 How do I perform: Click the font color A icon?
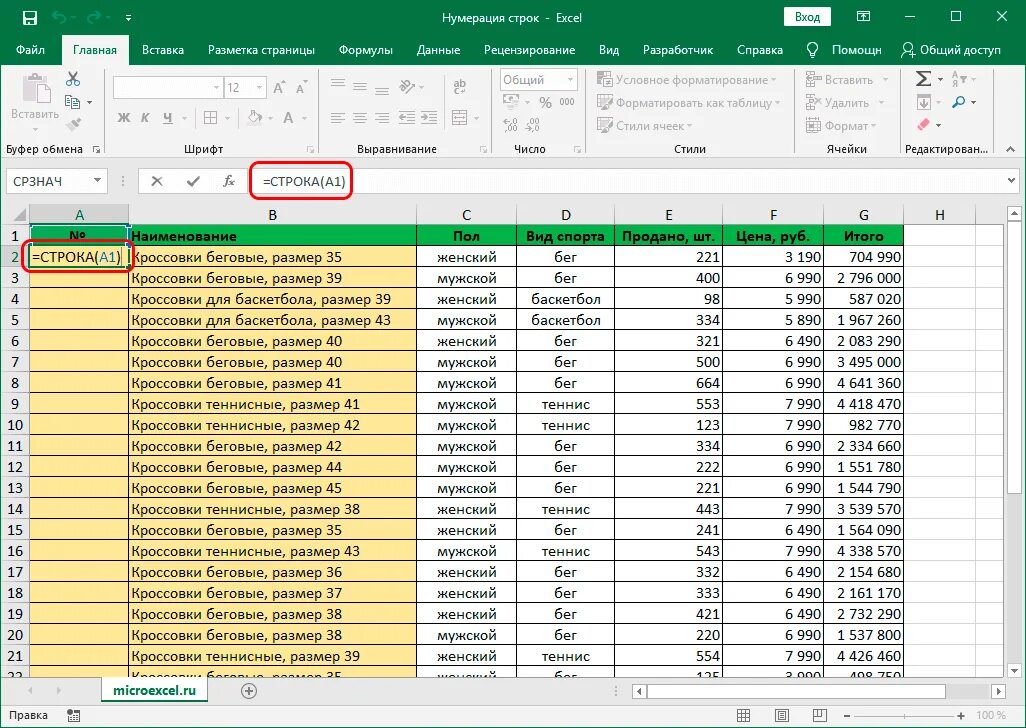click(288, 118)
